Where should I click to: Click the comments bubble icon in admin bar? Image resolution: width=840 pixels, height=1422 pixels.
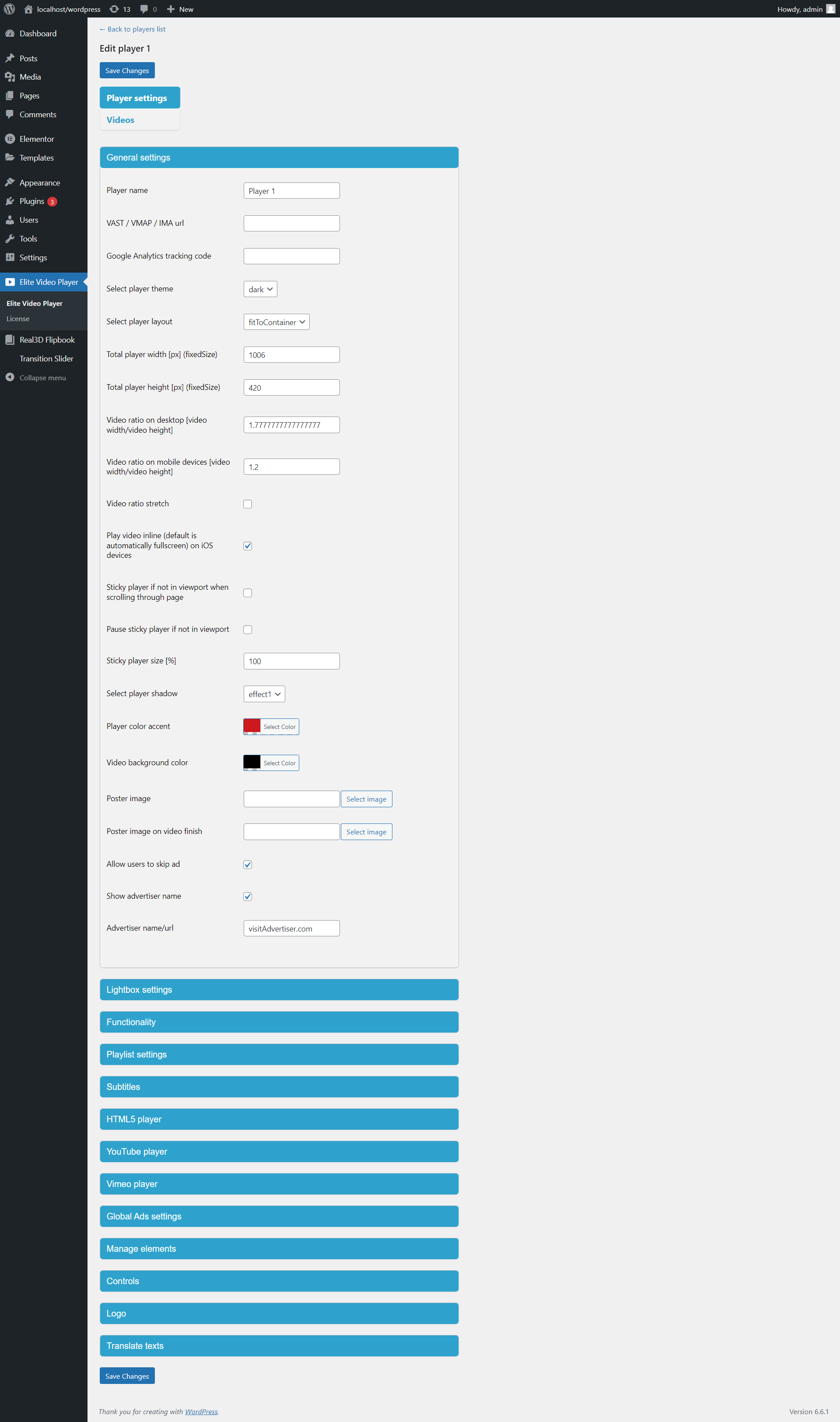click(144, 9)
